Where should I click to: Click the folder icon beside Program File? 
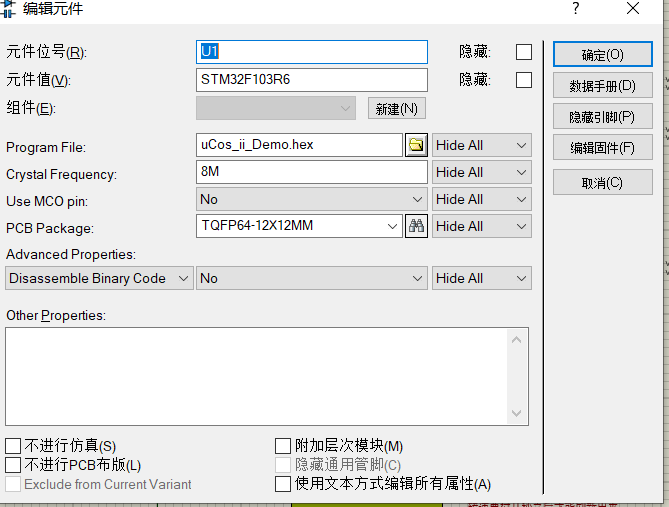tap(416, 145)
